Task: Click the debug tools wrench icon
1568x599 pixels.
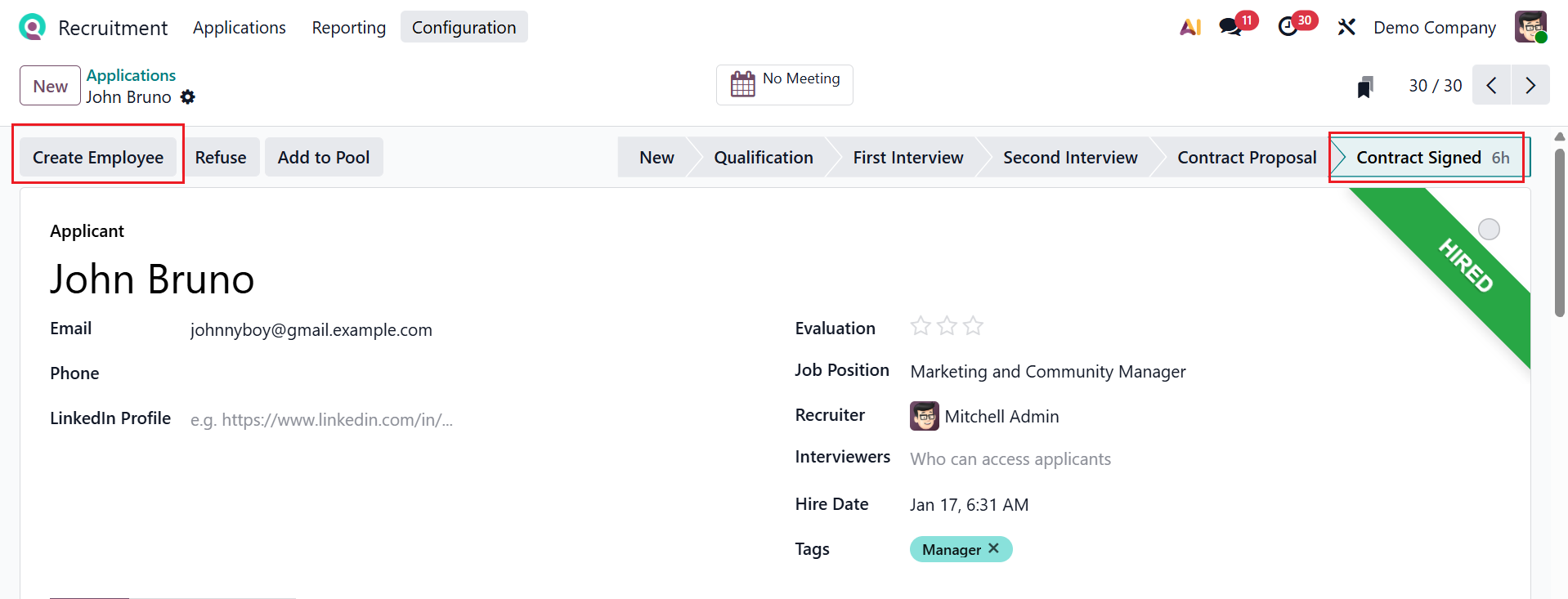Action: [1346, 27]
